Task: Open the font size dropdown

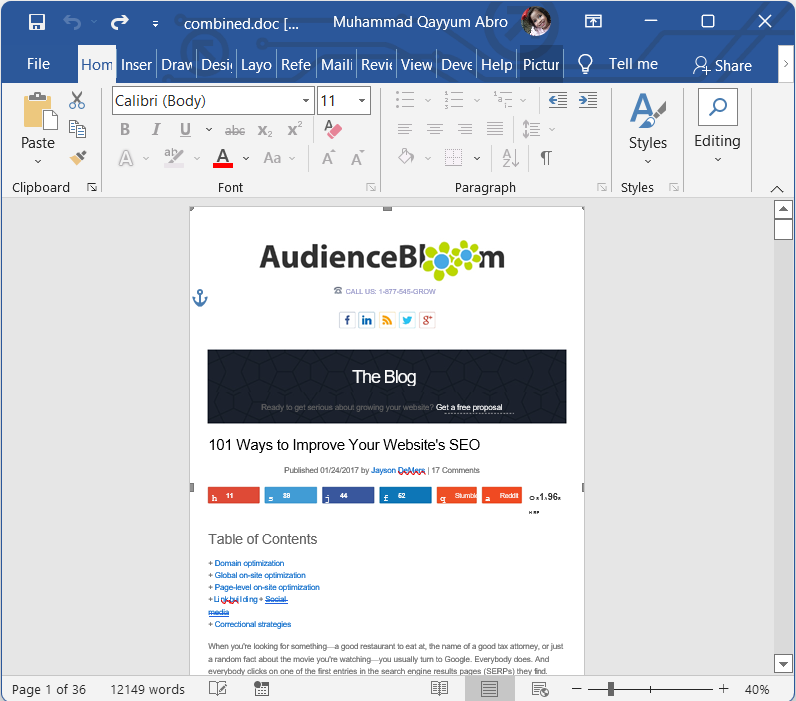Action: 361,101
